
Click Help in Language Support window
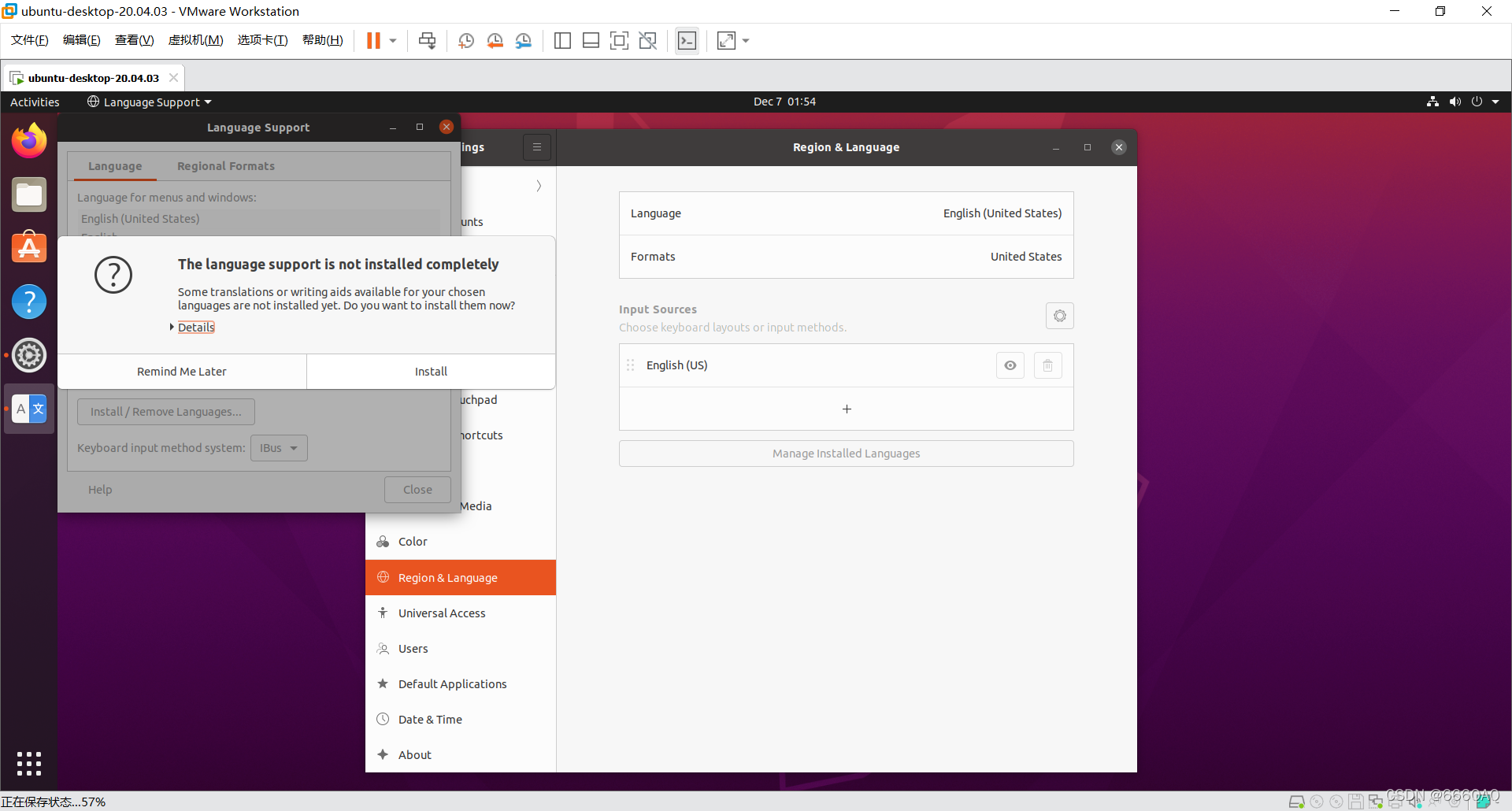(x=100, y=490)
